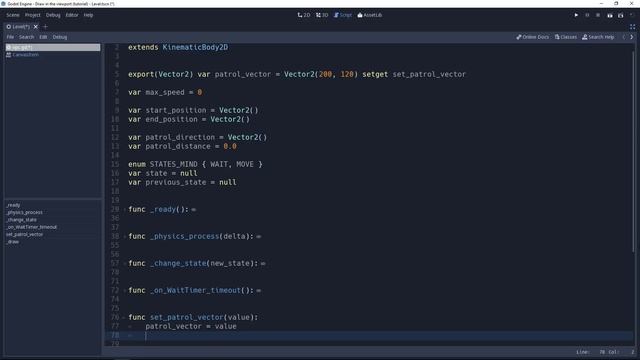Jump to _change_state in method list
This screenshot has width=640, height=360.
pos(22,220)
